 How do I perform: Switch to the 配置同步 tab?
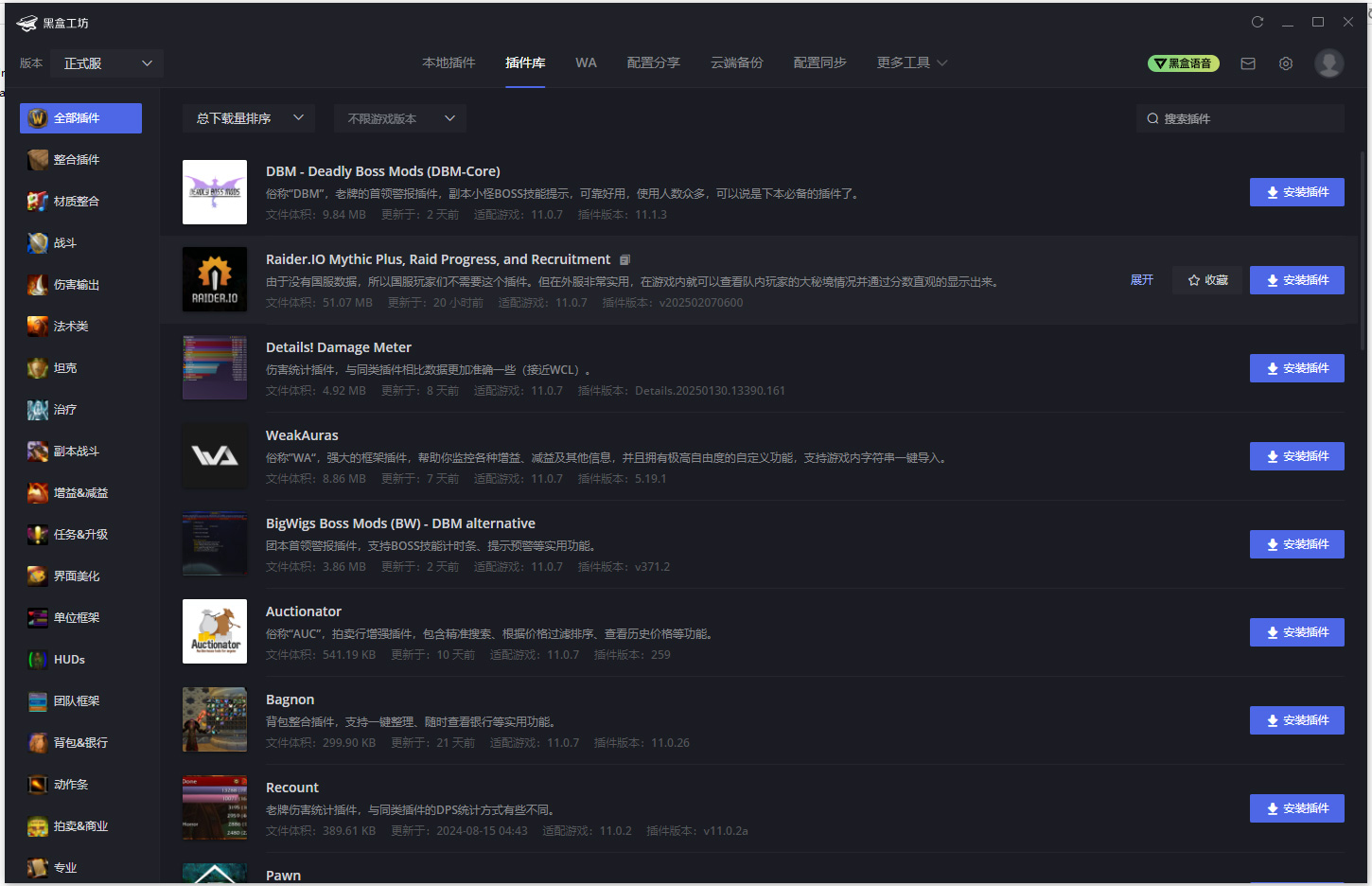coord(820,62)
